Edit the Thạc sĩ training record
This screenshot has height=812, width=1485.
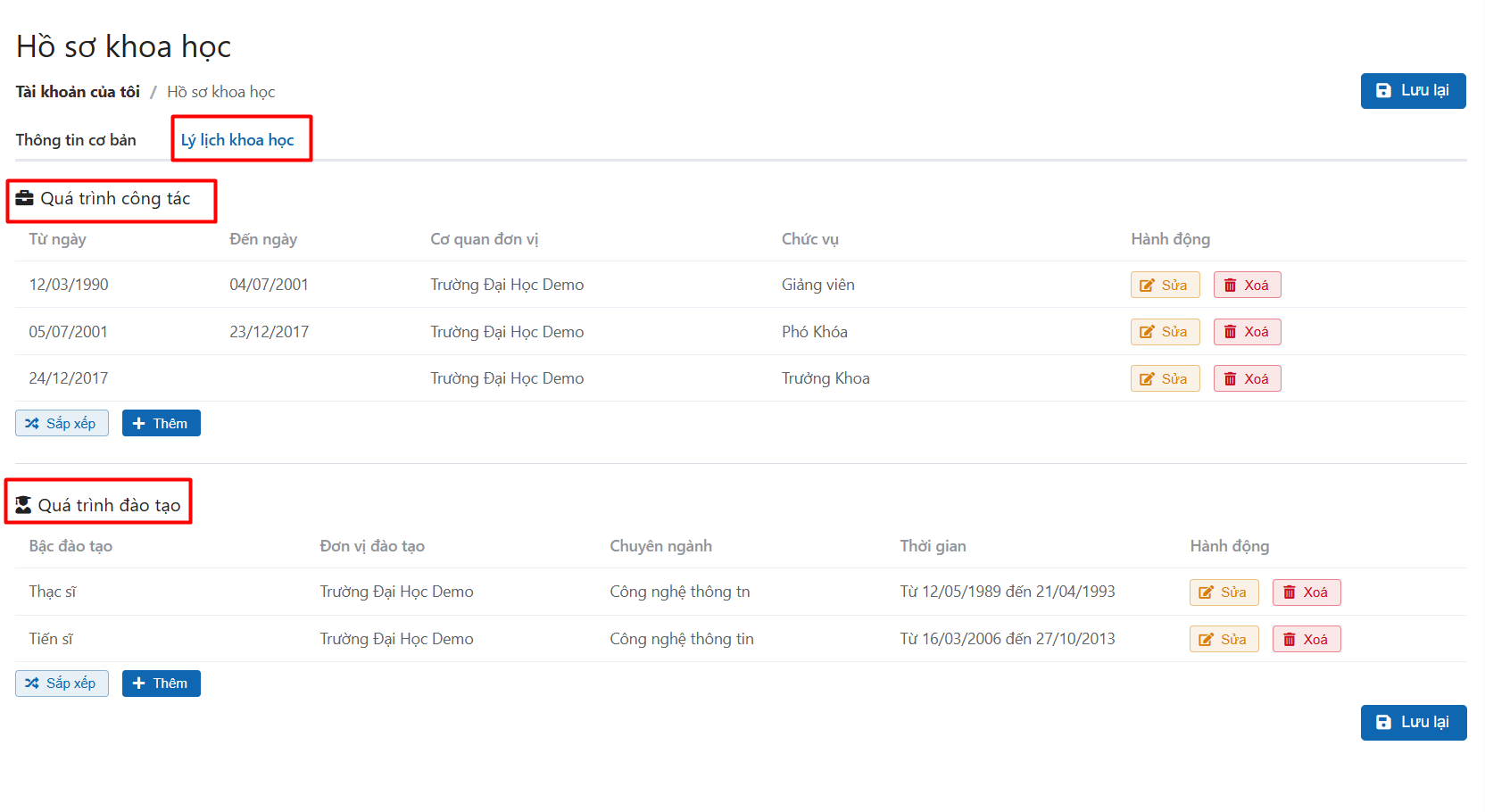1224,592
